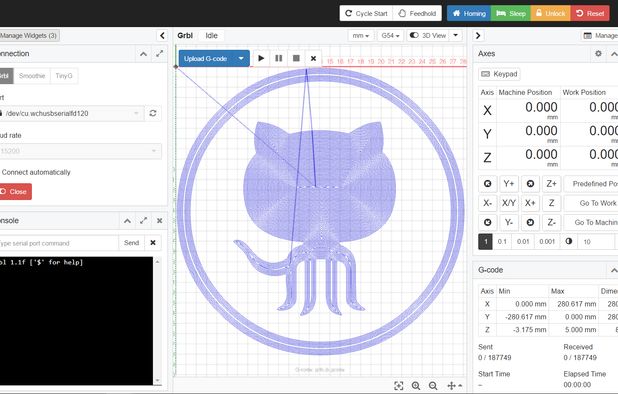This screenshot has width=618, height=394.
Task: Open the Upload G-code dropdown arrow
Action: (241, 59)
